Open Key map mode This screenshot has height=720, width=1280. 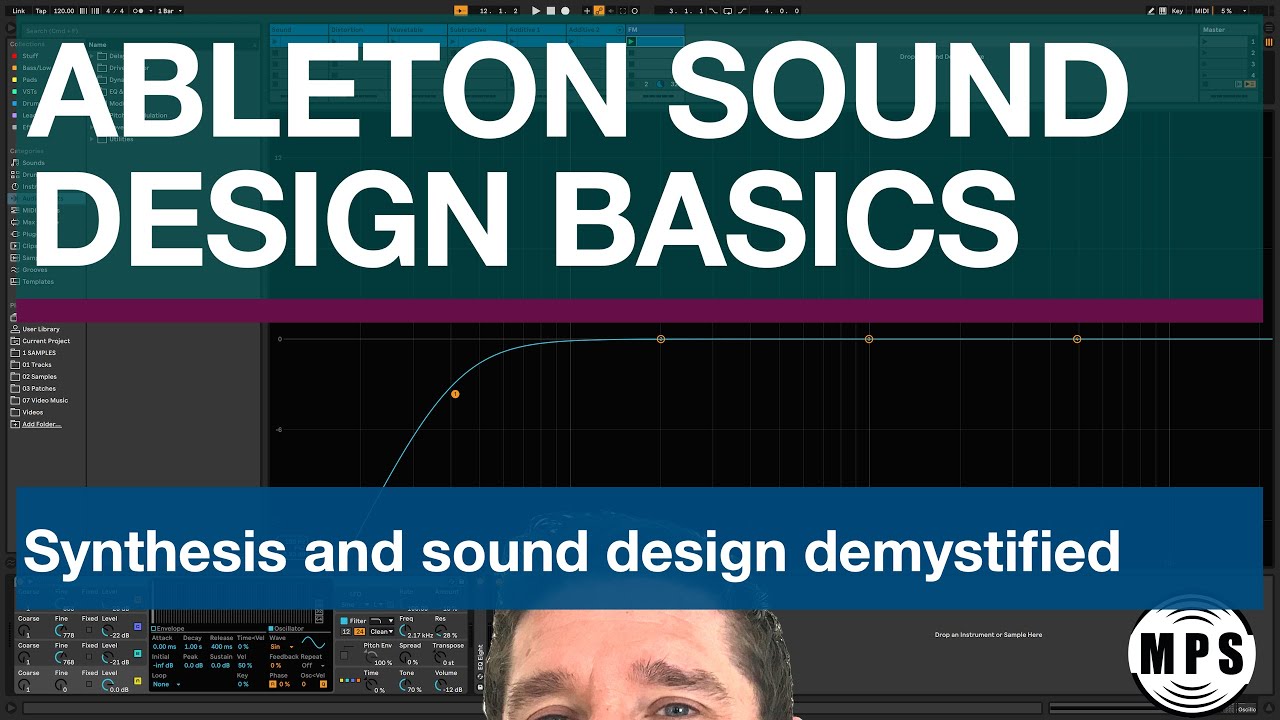(x=1177, y=11)
